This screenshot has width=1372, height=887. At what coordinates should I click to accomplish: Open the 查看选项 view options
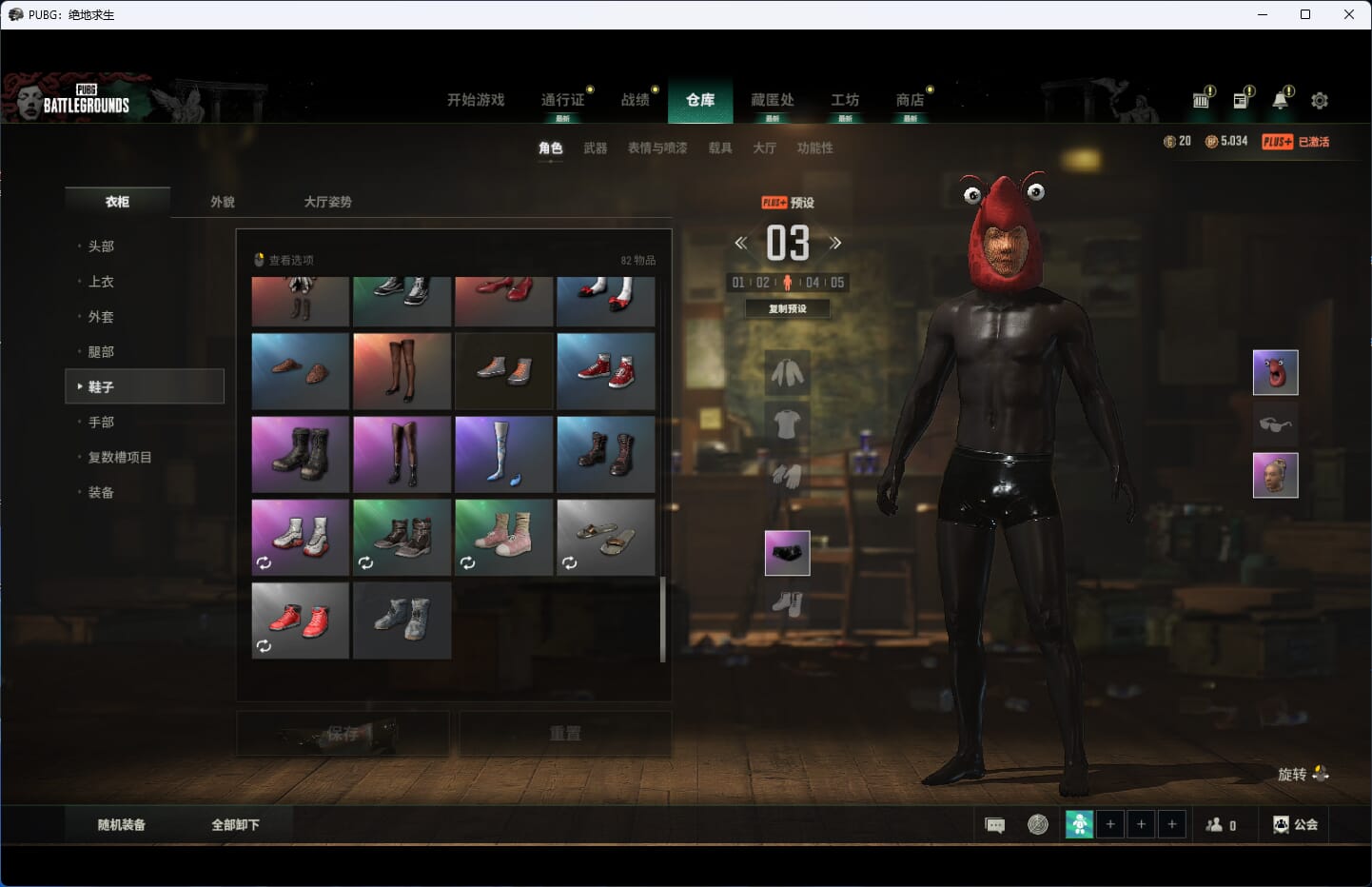[284, 260]
